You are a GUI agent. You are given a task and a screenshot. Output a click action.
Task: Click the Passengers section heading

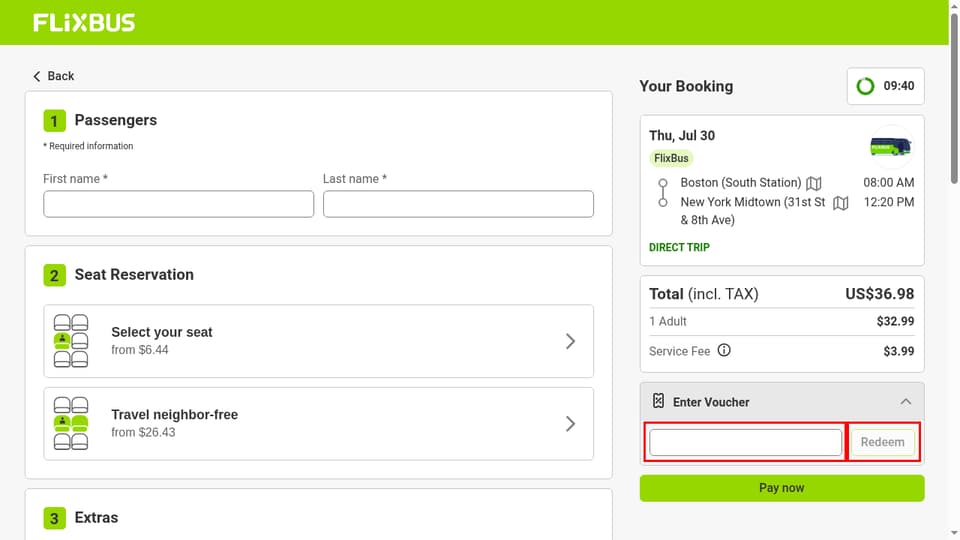coord(116,120)
